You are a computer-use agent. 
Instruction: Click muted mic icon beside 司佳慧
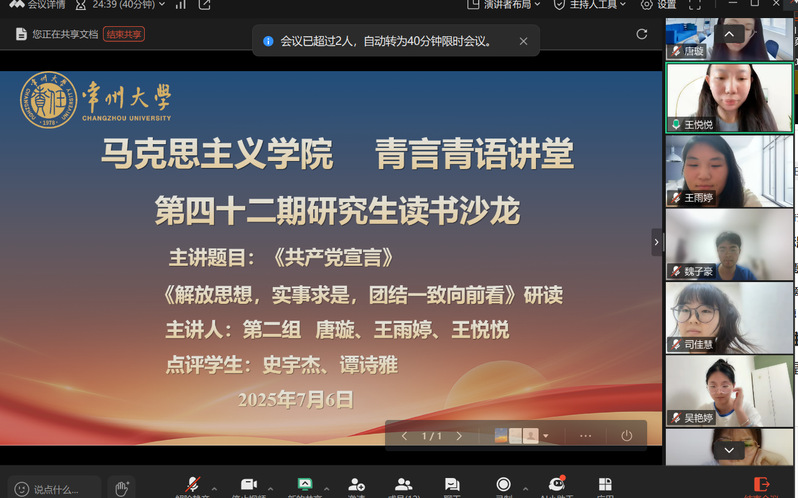(675, 344)
